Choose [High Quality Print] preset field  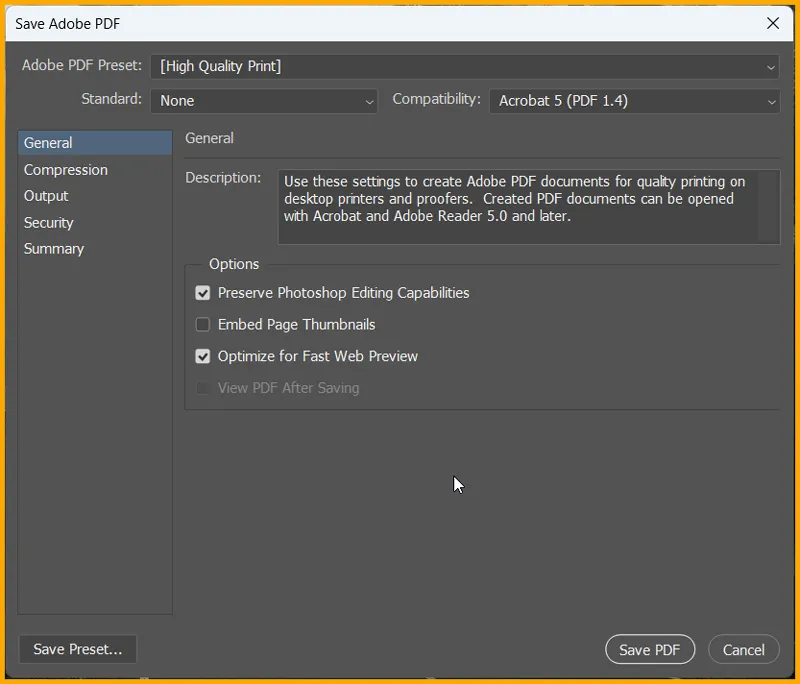tap(464, 66)
